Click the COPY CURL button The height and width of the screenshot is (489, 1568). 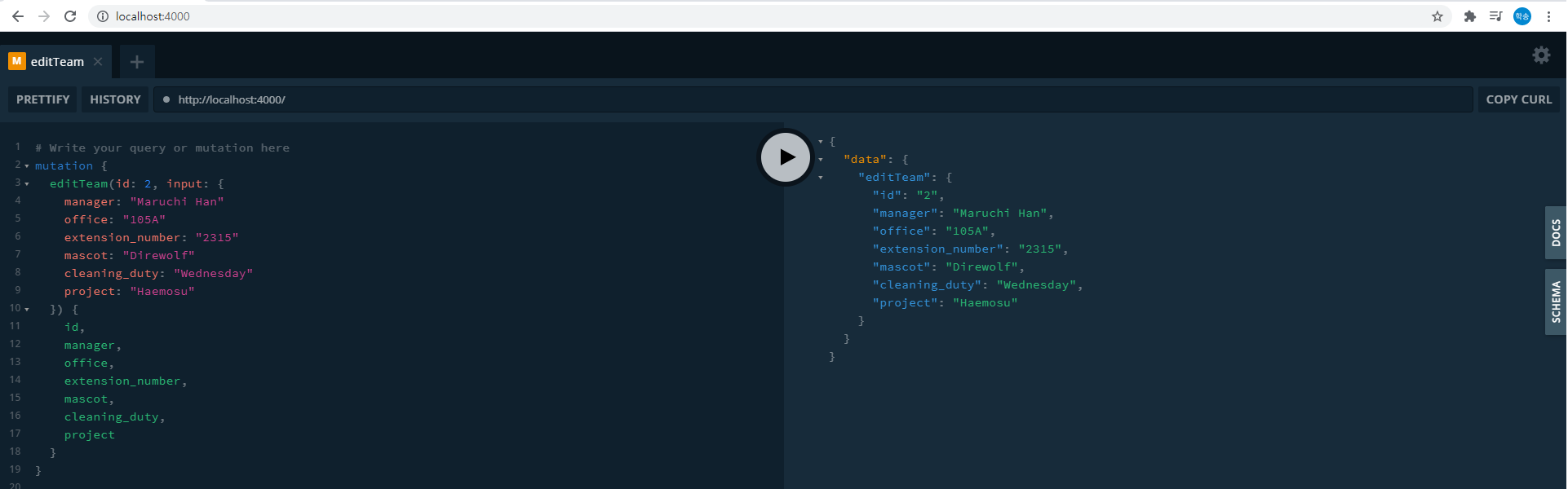tap(1518, 99)
